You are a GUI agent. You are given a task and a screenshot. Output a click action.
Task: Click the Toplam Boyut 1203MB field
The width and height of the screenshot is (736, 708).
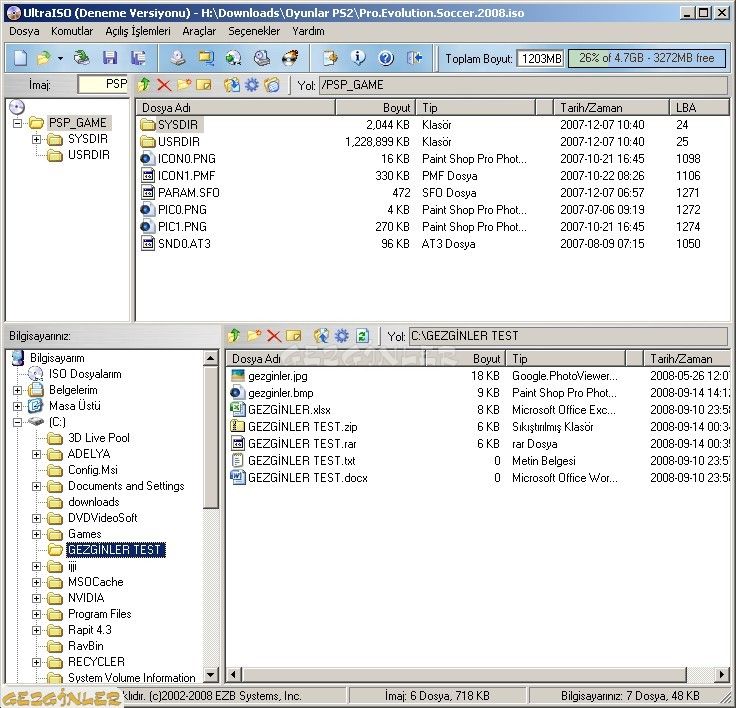tap(540, 59)
